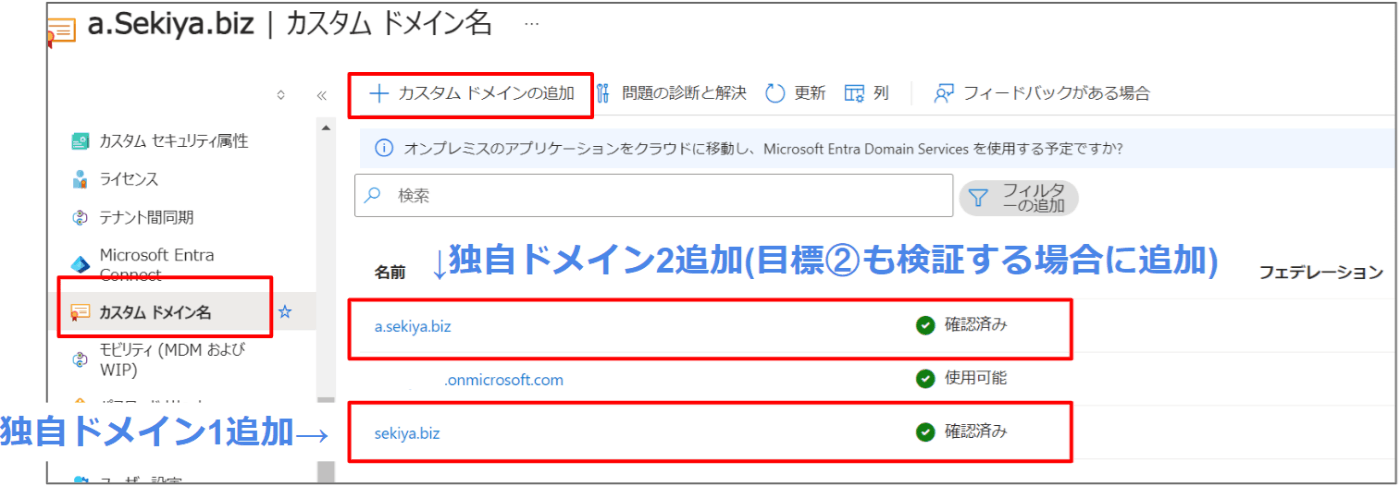Click the 更新 refresh button
Screen dimensions: 1400x486
(x=796, y=94)
